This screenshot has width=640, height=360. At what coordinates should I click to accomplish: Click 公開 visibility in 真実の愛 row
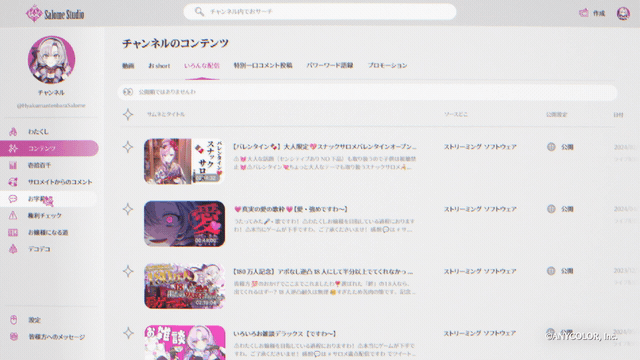point(567,209)
